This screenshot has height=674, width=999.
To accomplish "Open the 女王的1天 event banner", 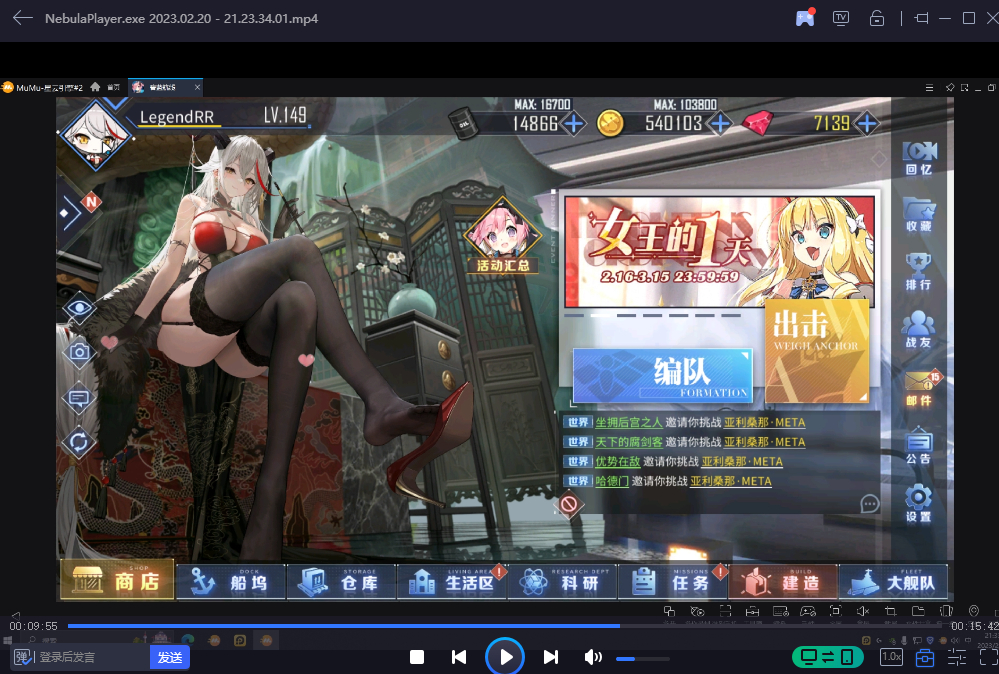I will point(719,252).
